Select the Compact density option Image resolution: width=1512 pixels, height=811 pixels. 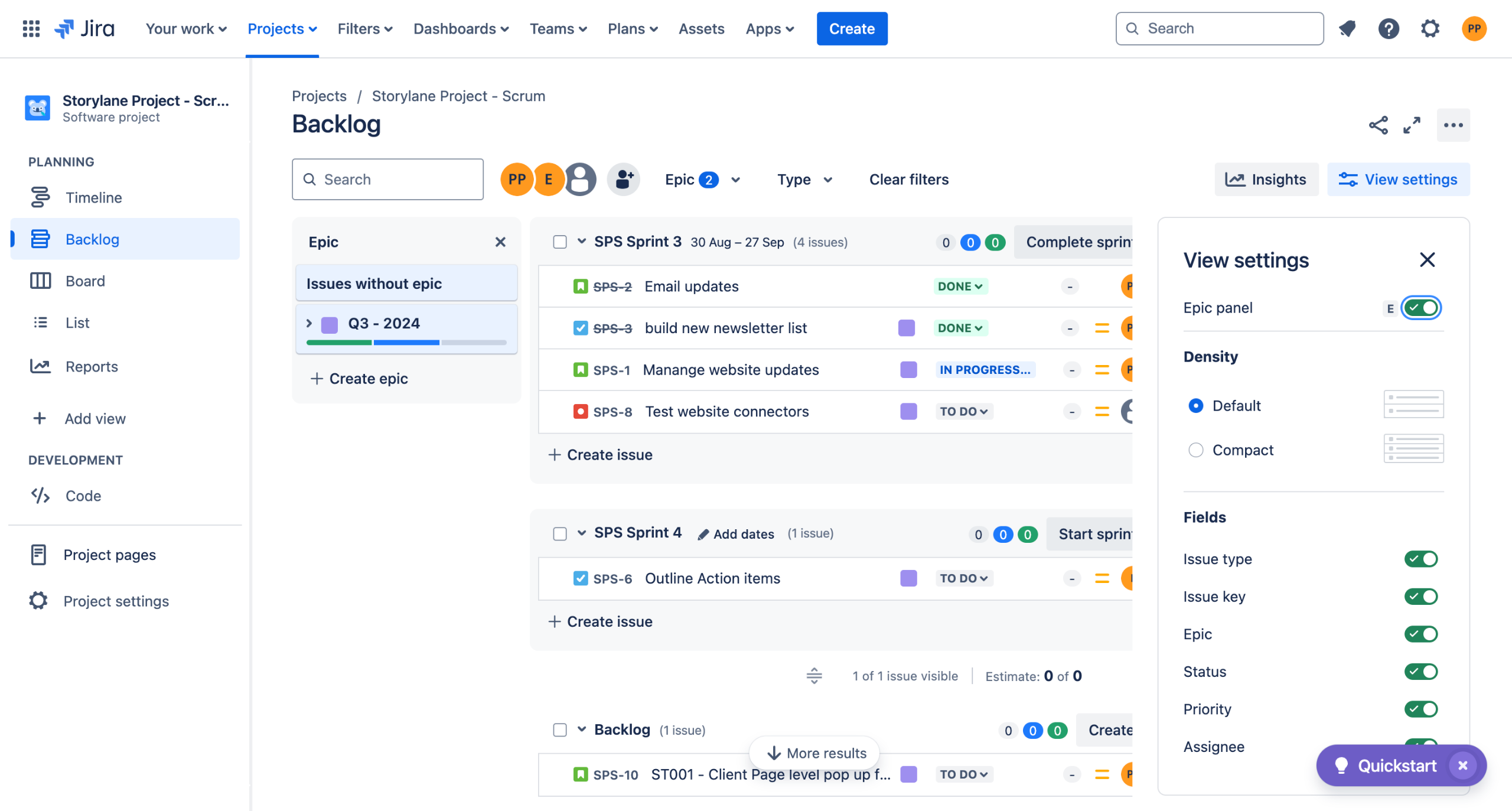[1196, 450]
